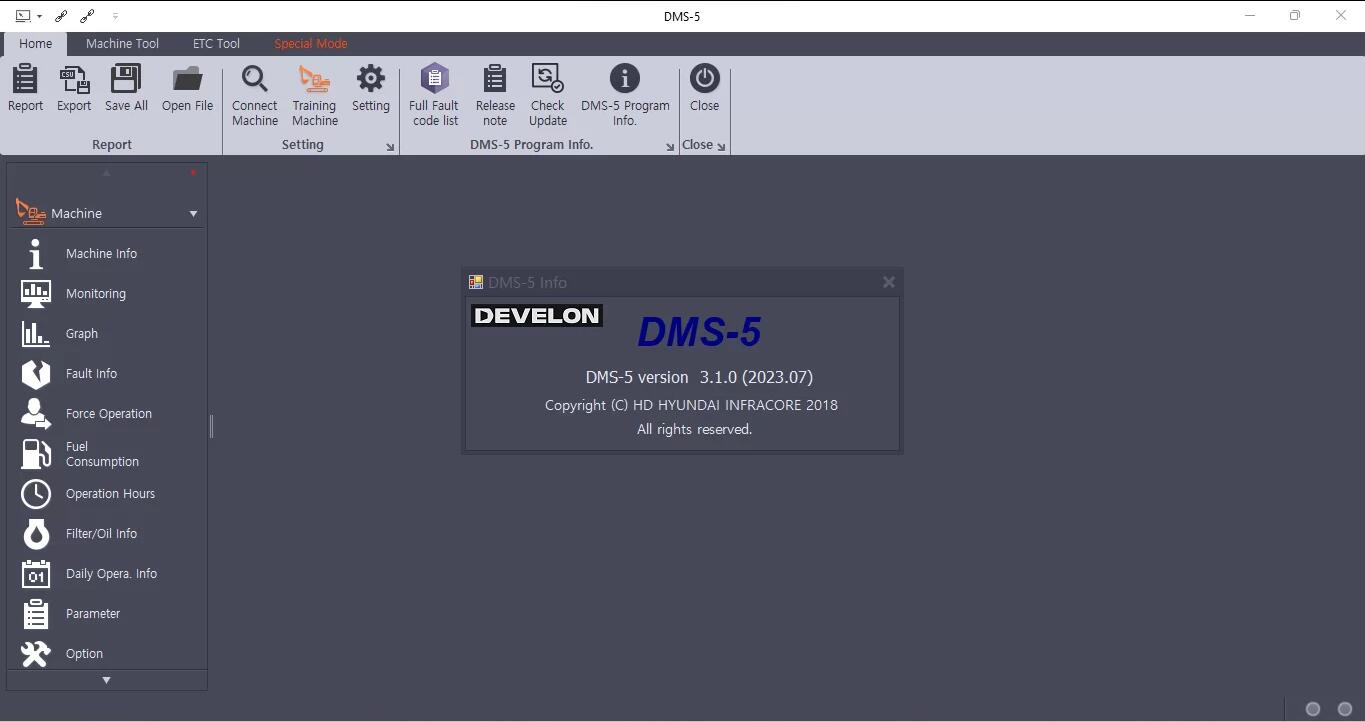Click the All rights reserved text
The image size is (1365, 722).
pyautogui.click(x=694, y=429)
